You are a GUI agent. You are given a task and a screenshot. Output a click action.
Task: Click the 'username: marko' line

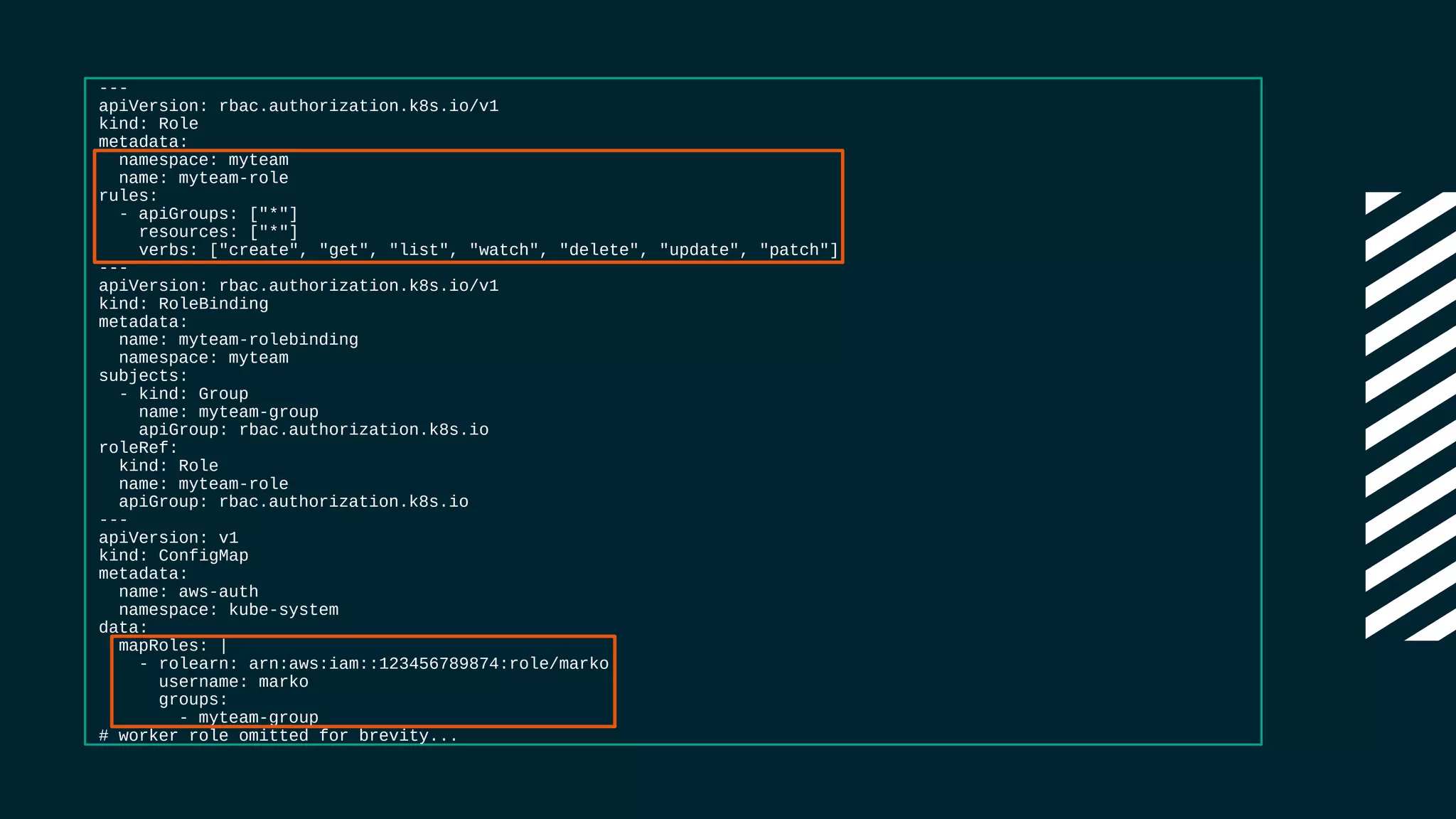tap(233, 682)
